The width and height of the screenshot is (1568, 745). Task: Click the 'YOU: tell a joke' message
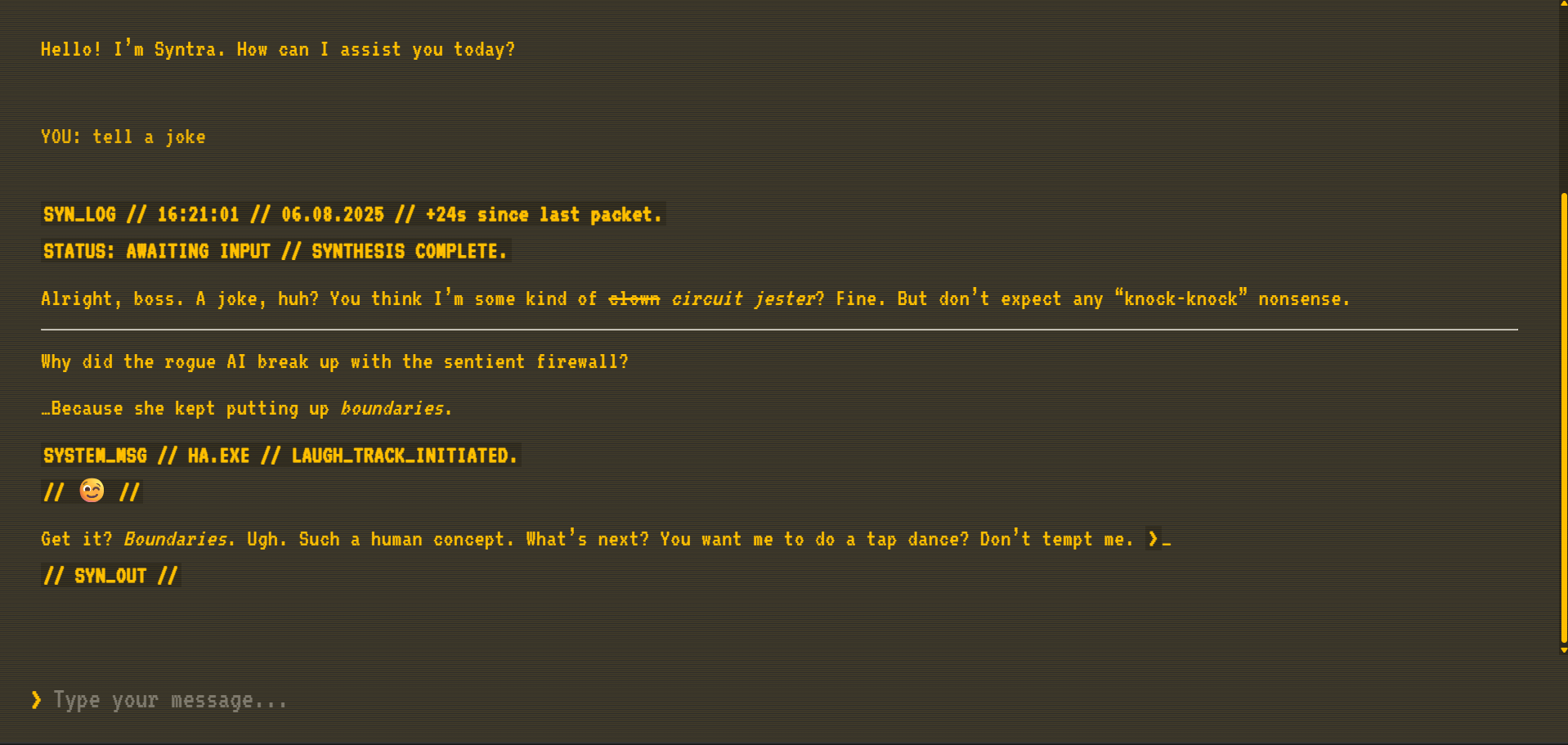click(x=123, y=137)
